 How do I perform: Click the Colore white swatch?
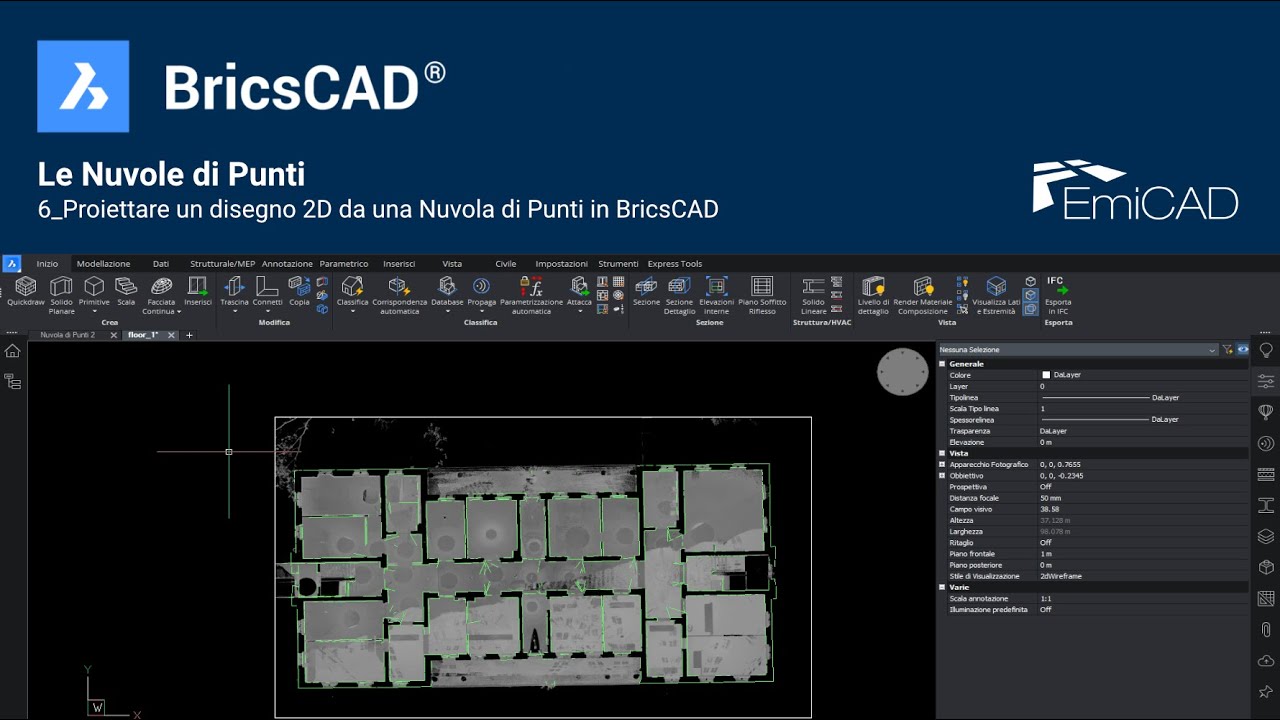point(1046,375)
